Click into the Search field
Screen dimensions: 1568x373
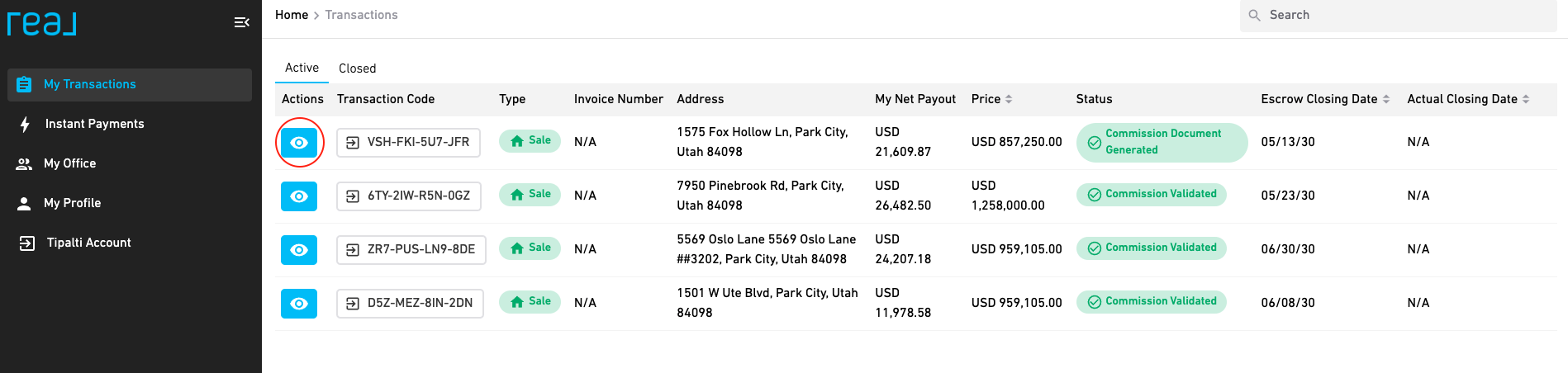tap(1398, 16)
